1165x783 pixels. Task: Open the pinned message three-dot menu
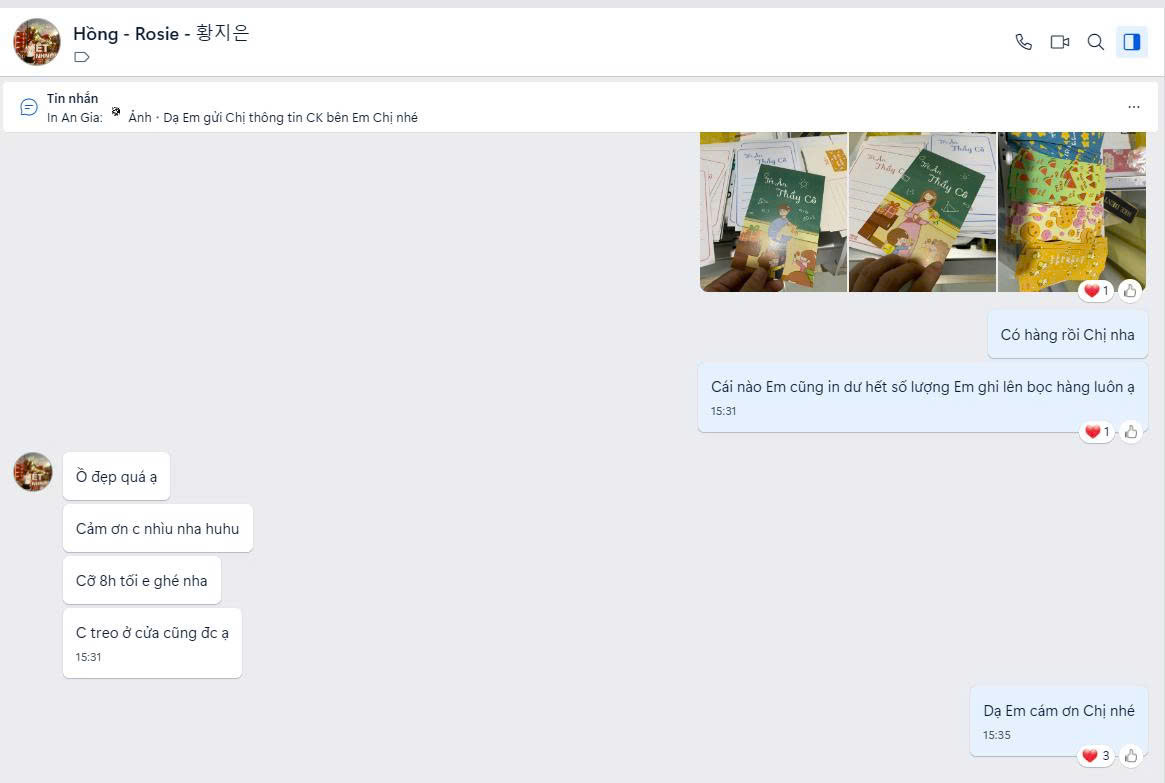[x=1133, y=107]
